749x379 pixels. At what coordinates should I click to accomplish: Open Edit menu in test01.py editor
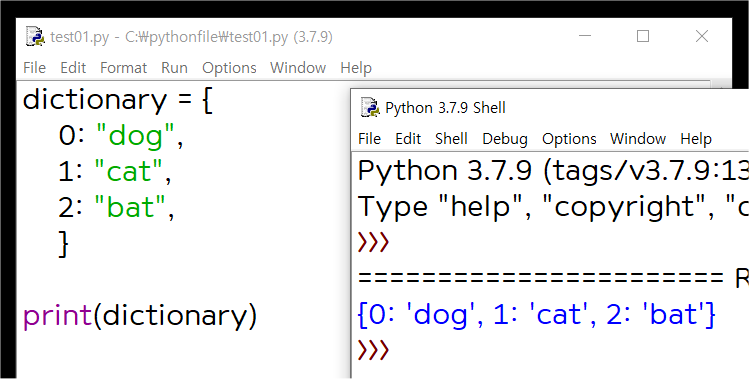[x=73, y=68]
